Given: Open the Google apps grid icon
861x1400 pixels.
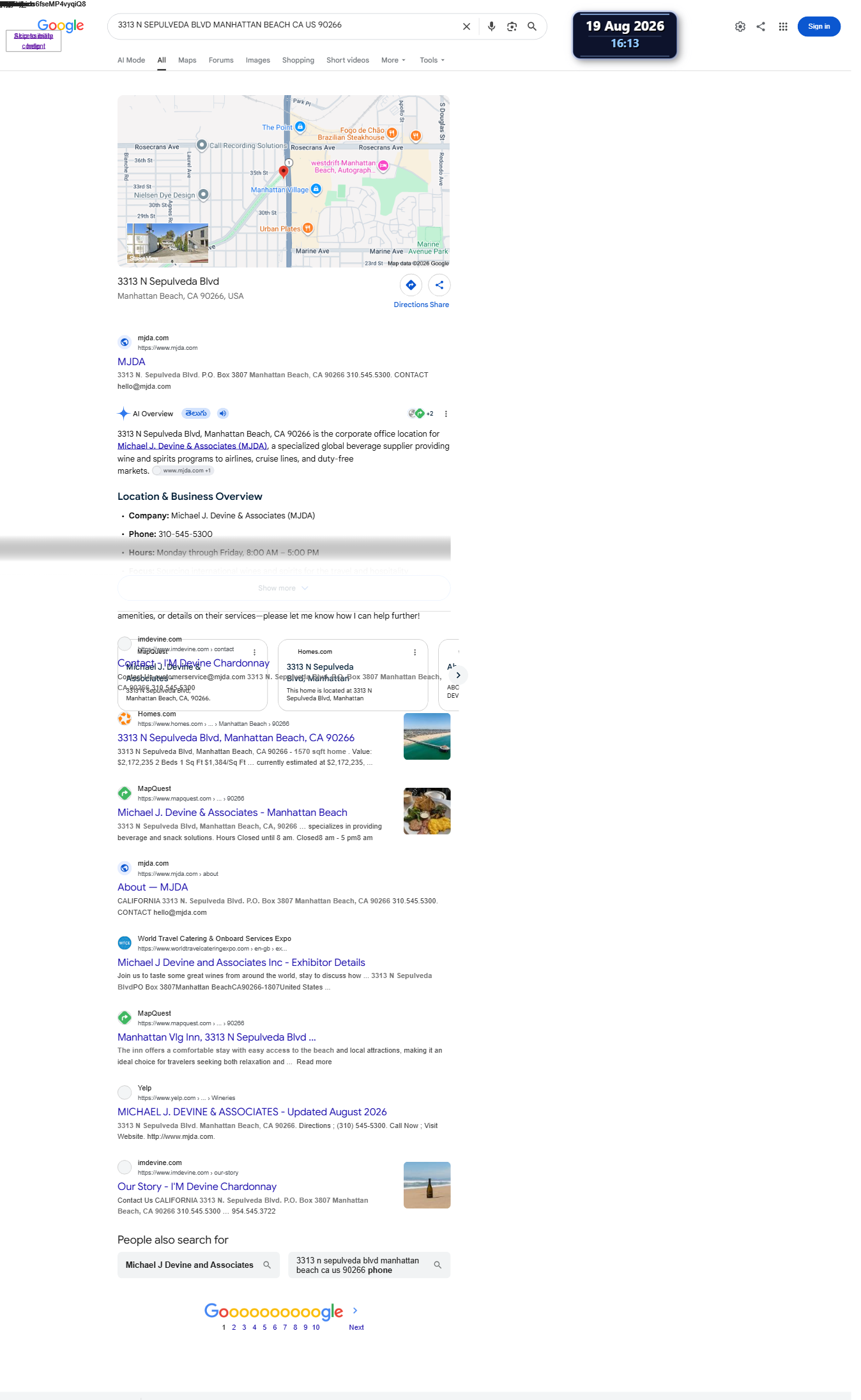Looking at the screenshot, I should [x=783, y=27].
